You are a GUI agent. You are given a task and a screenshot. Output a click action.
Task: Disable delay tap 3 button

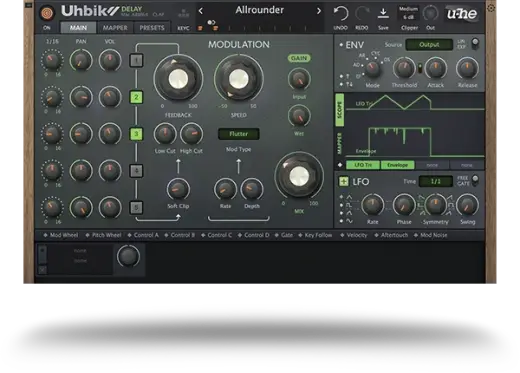[136, 134]
